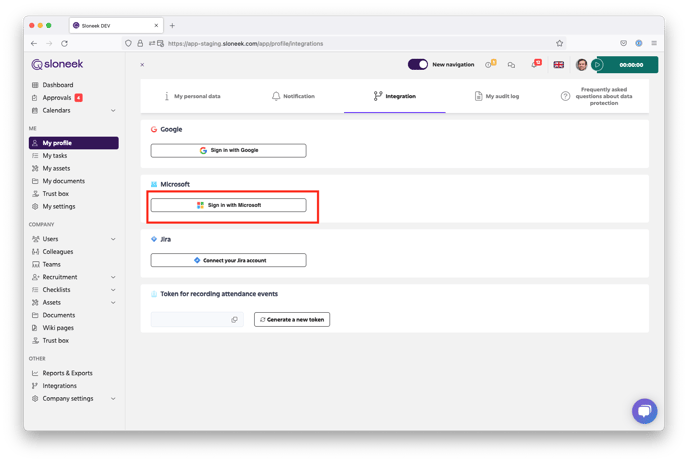Change language via the UK flag icon
The height and width of the screenshot is (462, 688).
[559, 65]
